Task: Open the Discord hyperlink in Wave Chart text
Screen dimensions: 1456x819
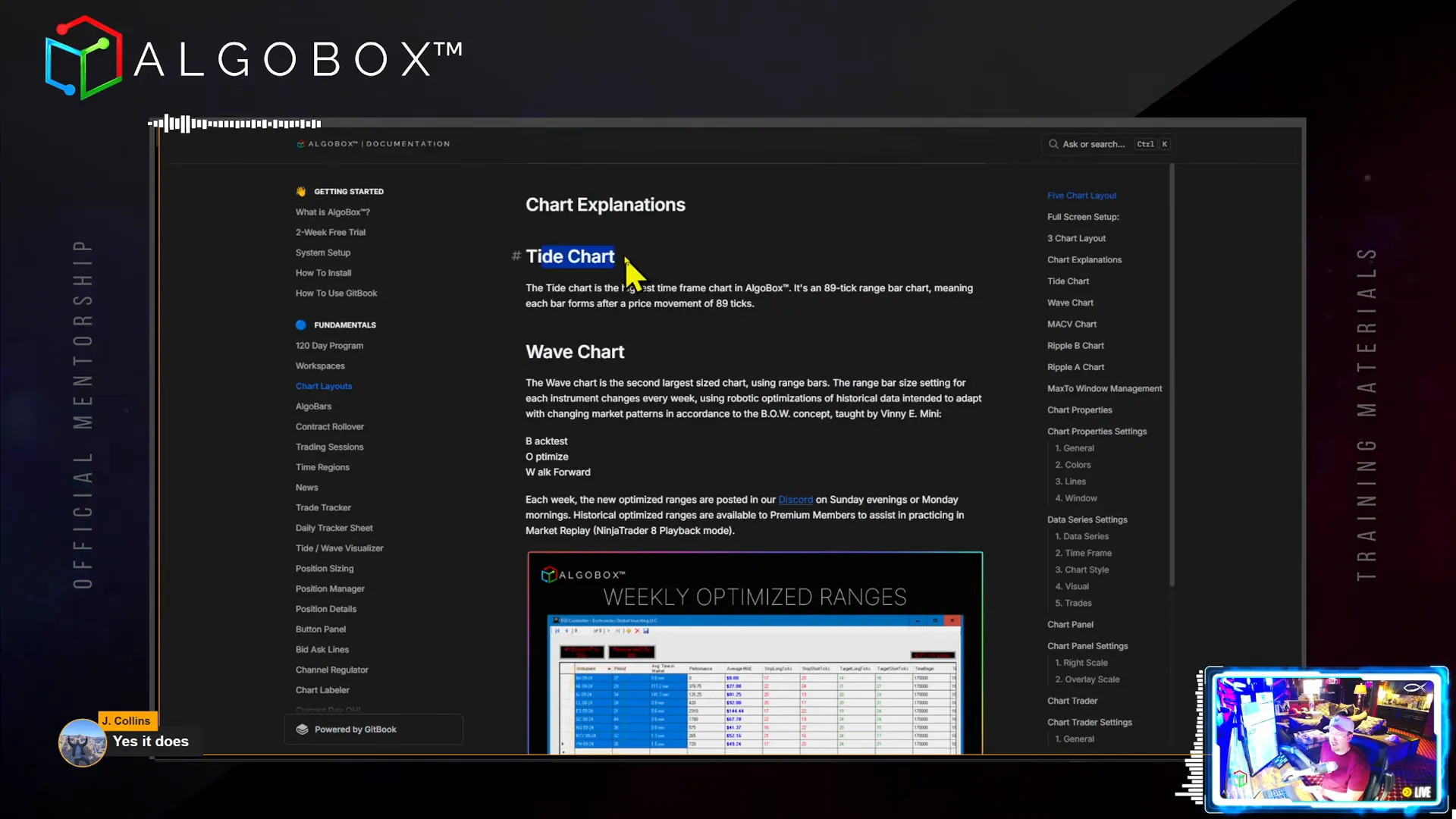Action: tap(795, 500)
